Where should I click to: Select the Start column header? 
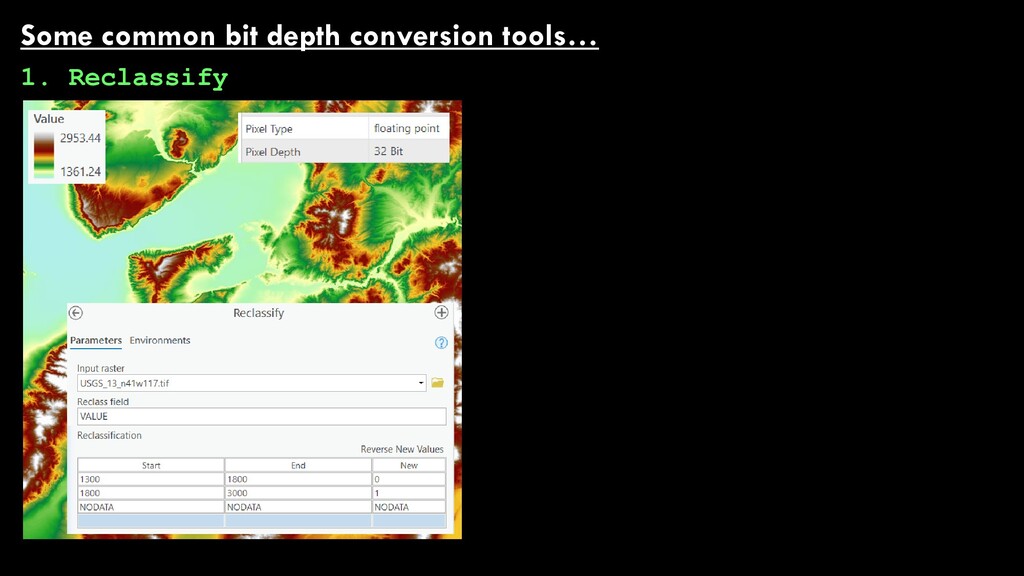(x=151, y=466)
